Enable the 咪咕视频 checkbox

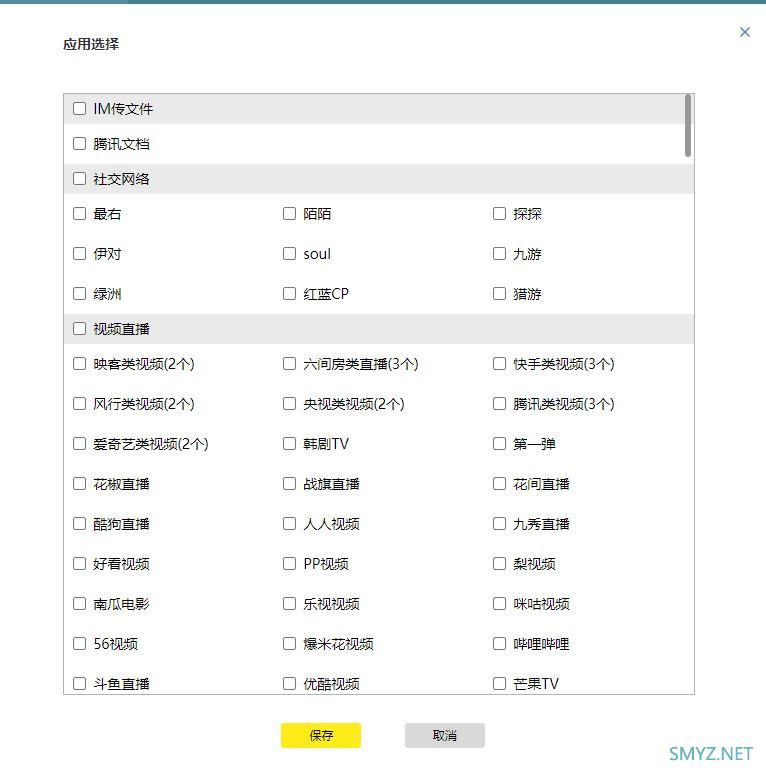coord(499,603)
